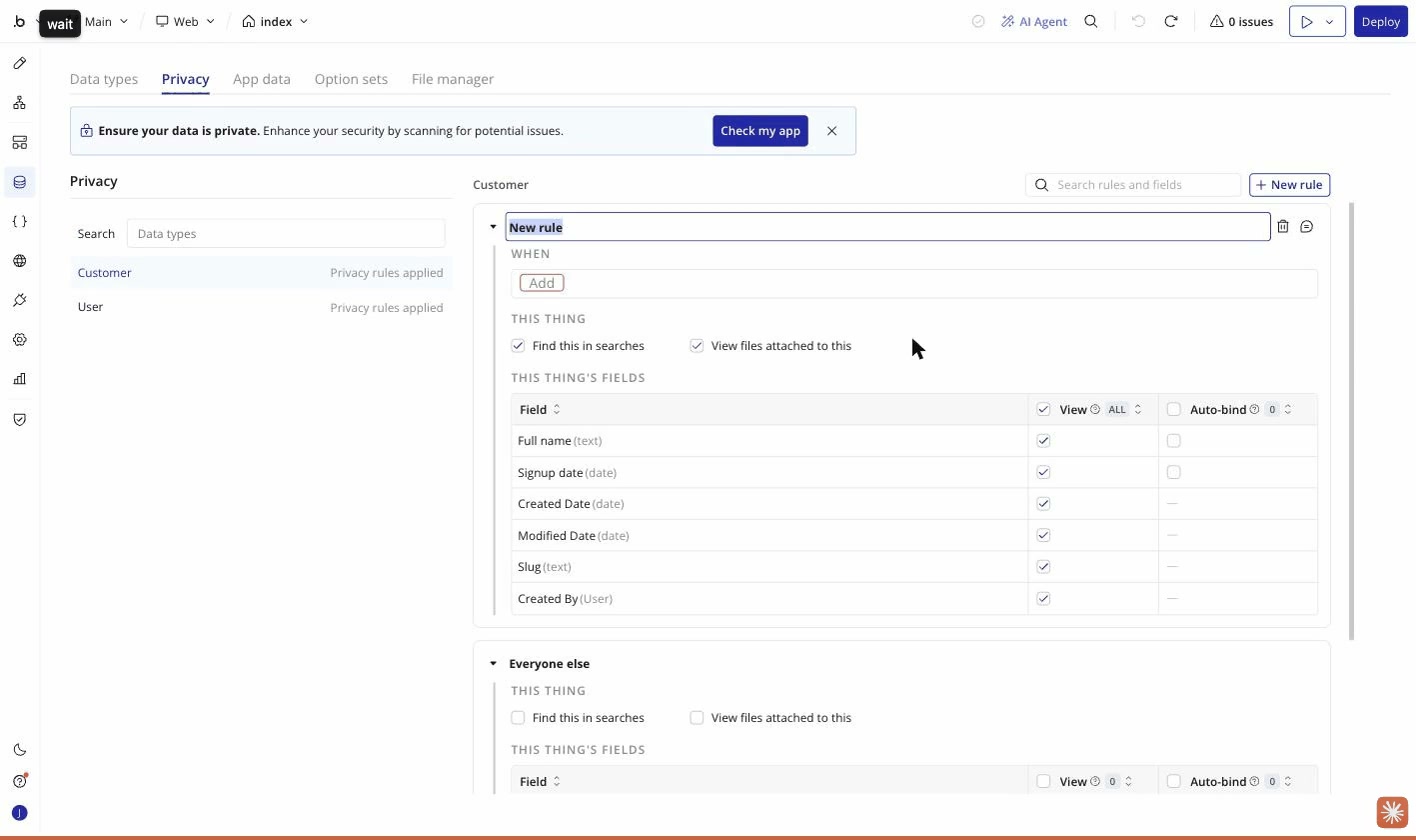The width and height of the screenshot is (1416, 840).
Task: Open the index page dropdown
Action: [x=275, y=21]
